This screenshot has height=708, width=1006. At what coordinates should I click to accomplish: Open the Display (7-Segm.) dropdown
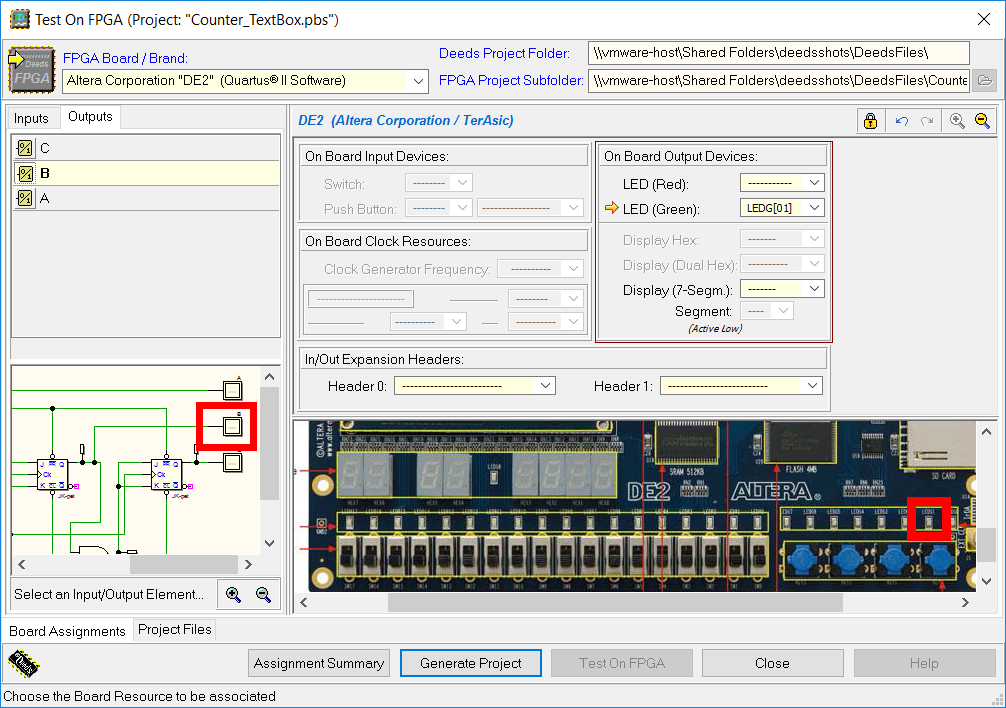click(814, 289)
